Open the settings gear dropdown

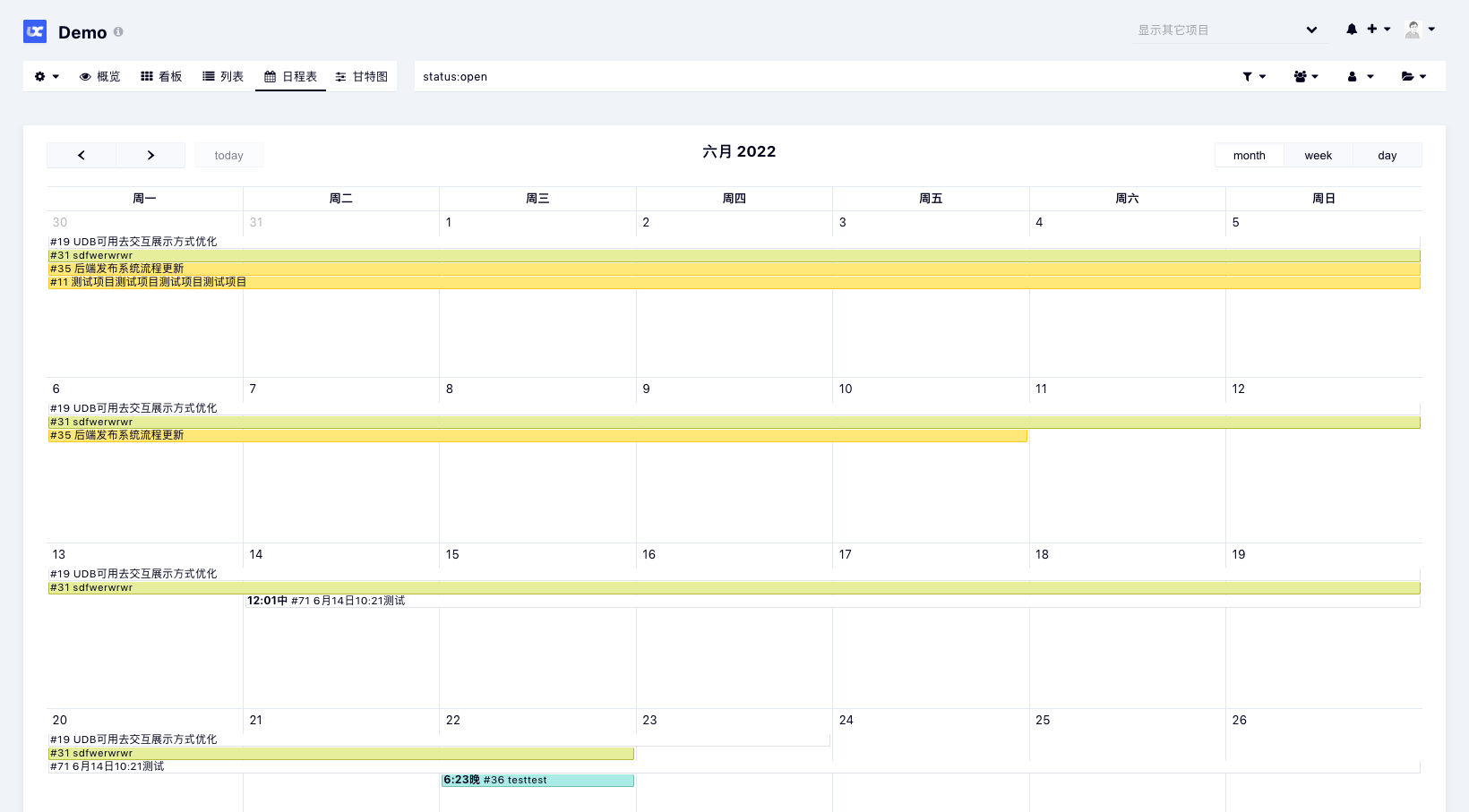[x=47, y=76]
